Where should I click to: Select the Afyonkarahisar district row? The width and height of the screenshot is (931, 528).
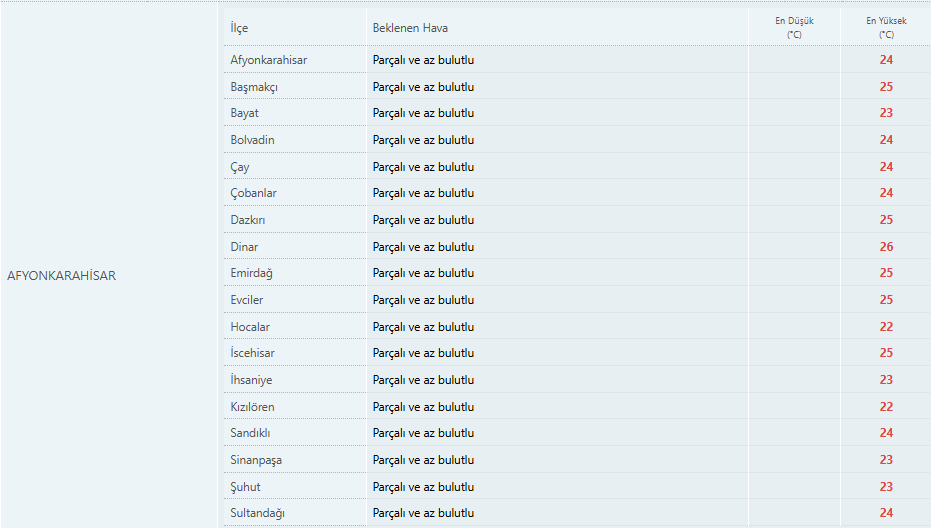point(577,60)
